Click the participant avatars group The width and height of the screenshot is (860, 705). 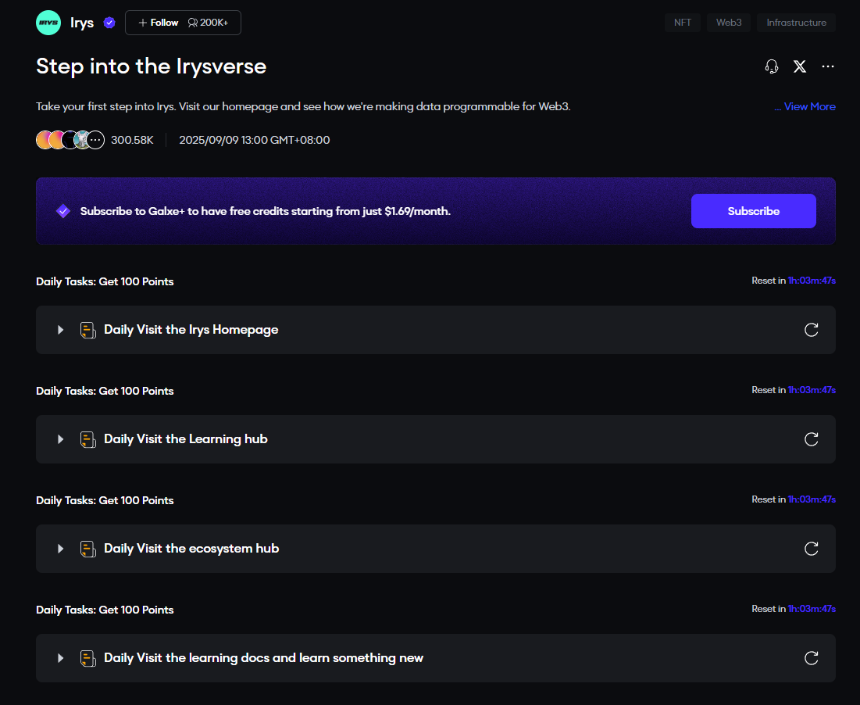[70, 140]
